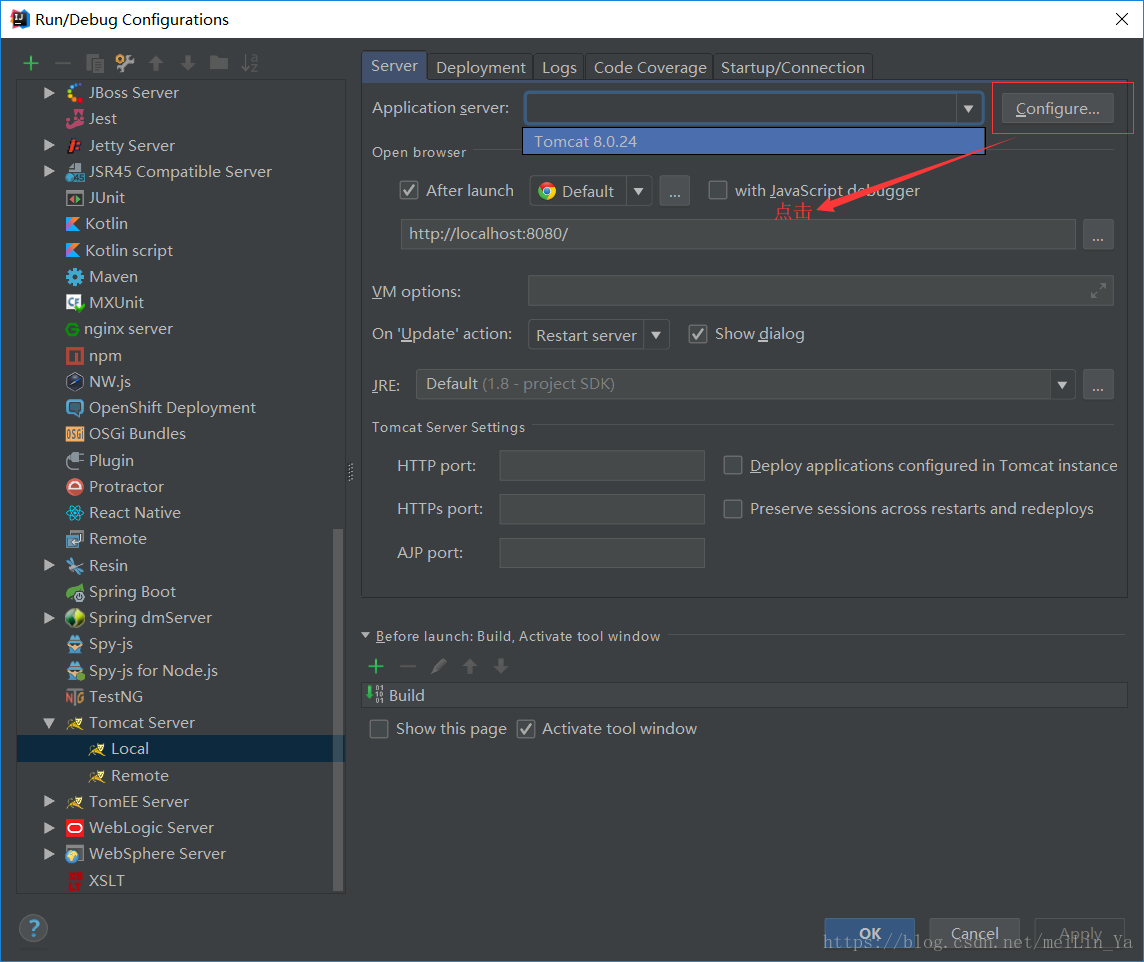Edit the selected before-launch task with the pencil
The width and height of the screenshot is (1144, 962).
[438, 666]
